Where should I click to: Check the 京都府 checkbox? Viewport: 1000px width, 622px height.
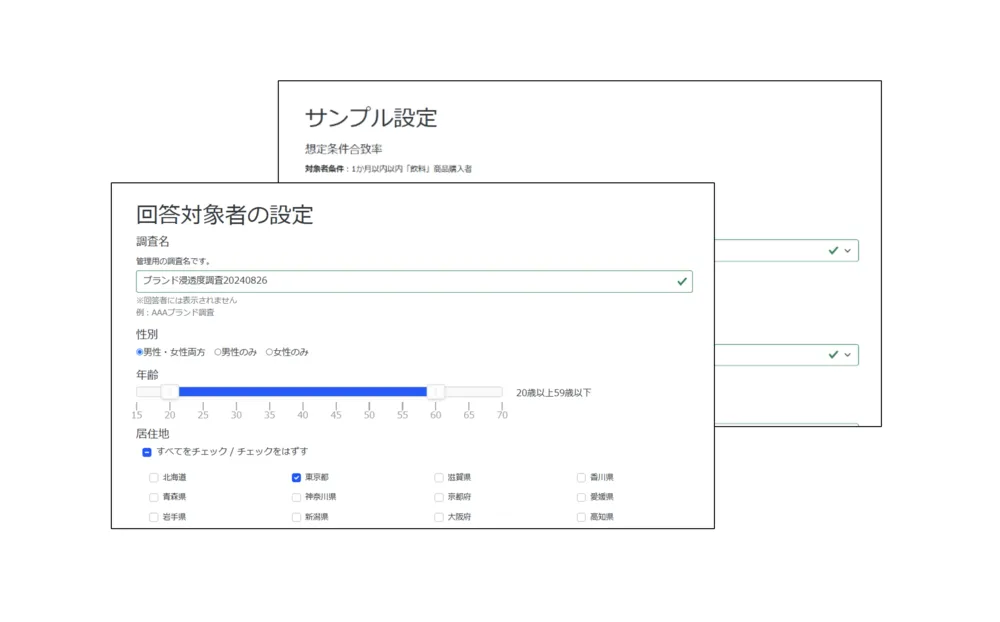[439, 497]
